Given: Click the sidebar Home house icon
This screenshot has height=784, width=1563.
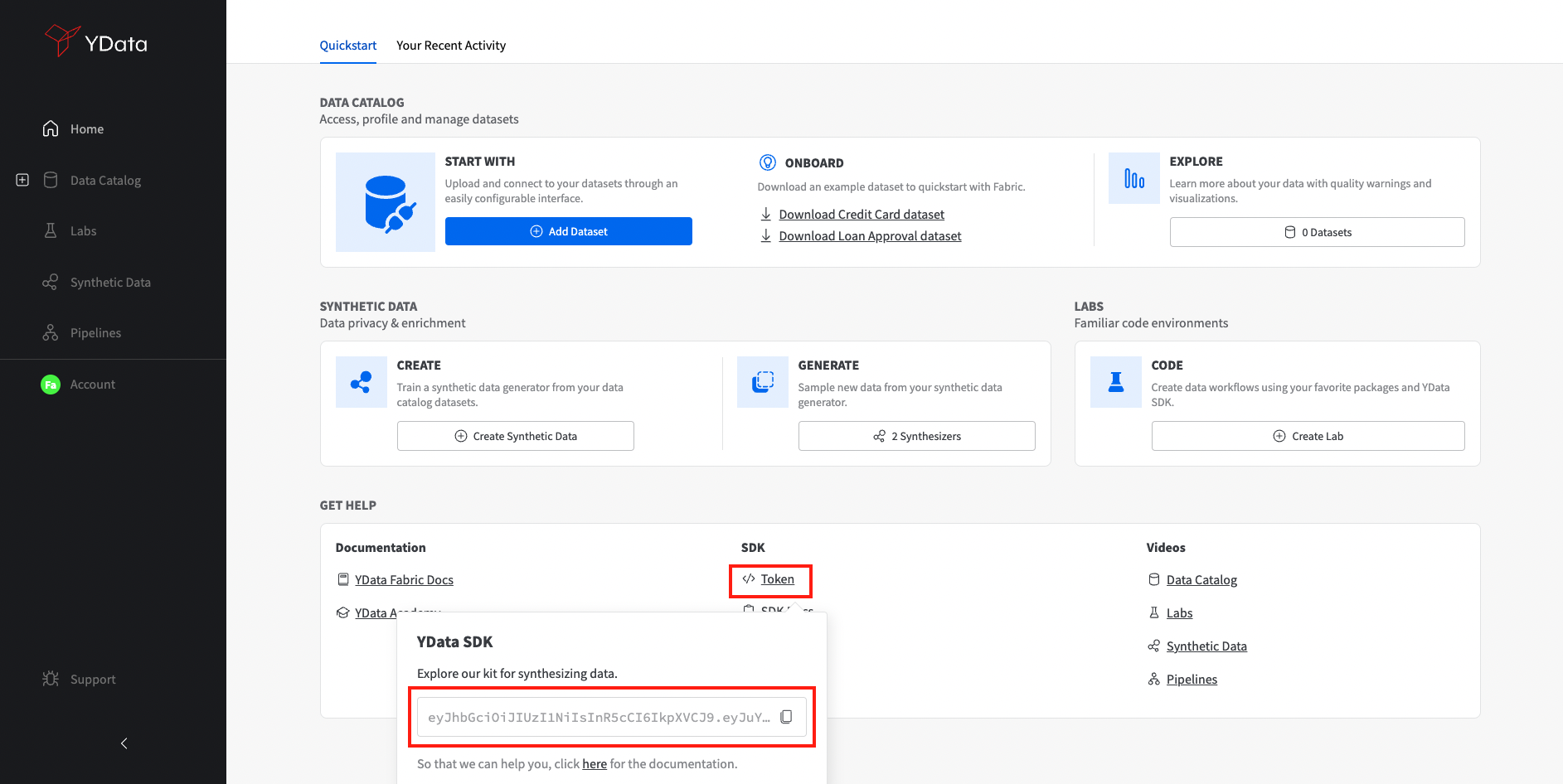Looking at the screenshot, I should (51, 128).
